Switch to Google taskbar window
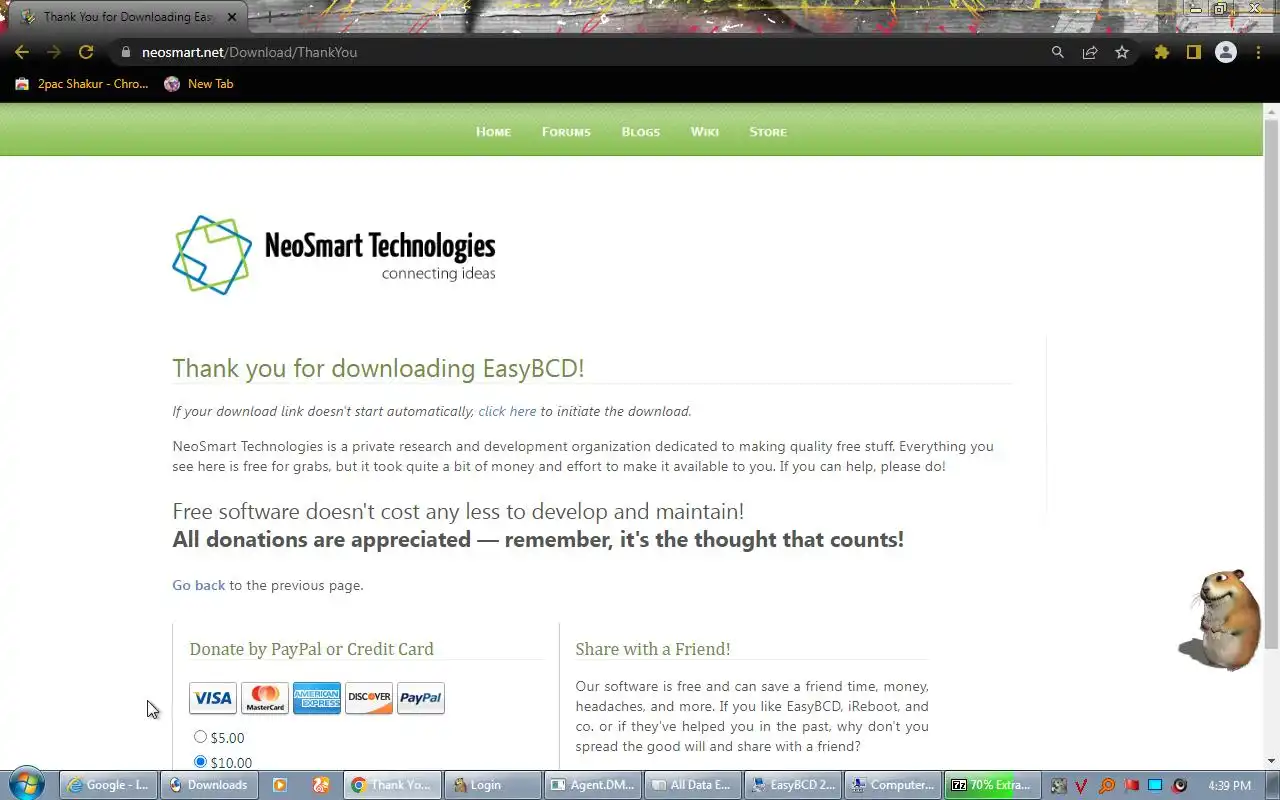 tap(107, 785)
